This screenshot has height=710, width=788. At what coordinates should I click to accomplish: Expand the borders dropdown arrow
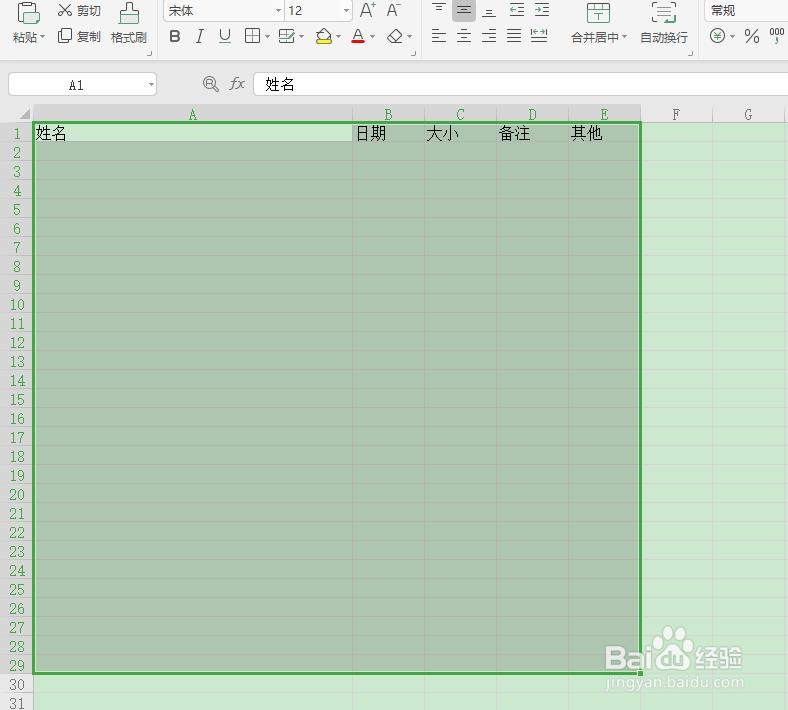[267, 37]
